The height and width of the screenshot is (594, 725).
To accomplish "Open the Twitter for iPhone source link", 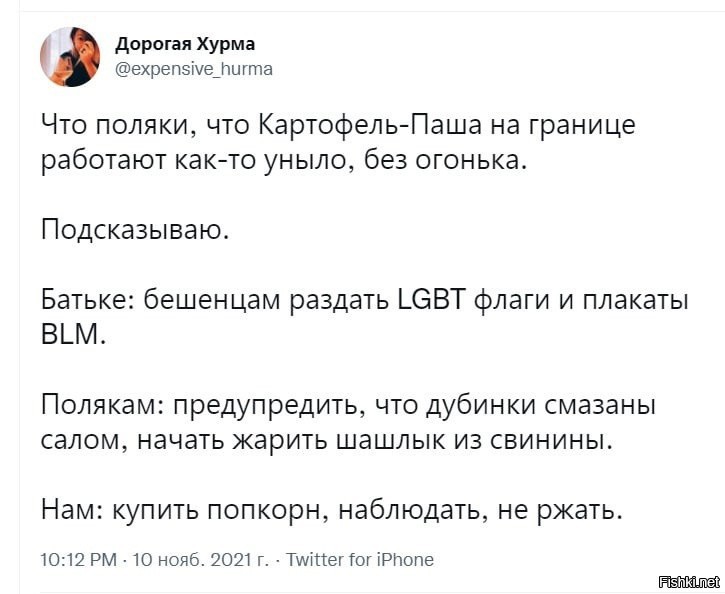I will [x=360, y=560].
